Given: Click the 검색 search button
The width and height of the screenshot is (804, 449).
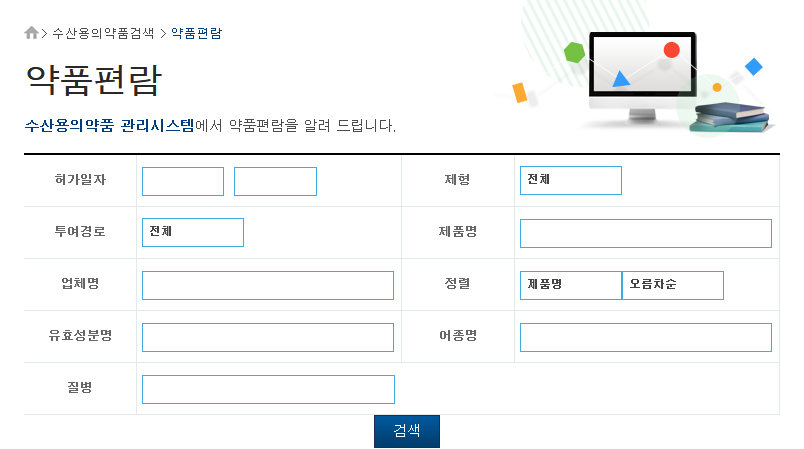Looking at the screenshot, I should tap(407, 431).
